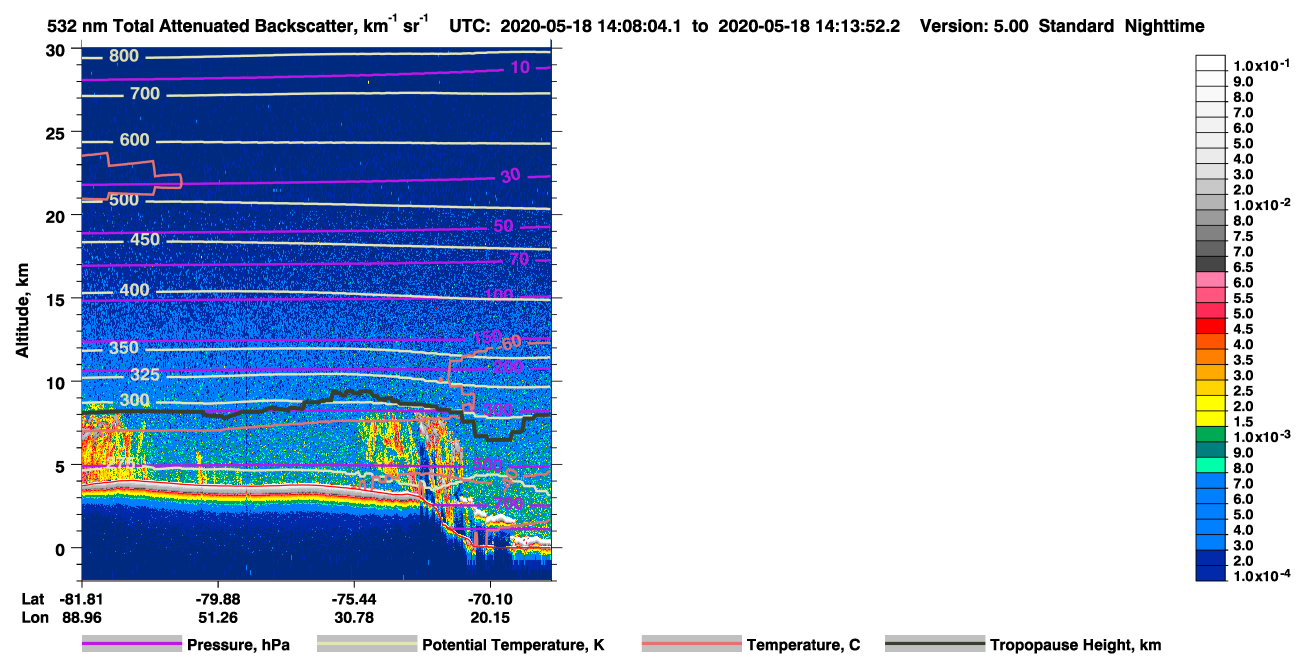
Task: Click the yellow 2.0 colorbar cell
Action: click(1211, 405)
